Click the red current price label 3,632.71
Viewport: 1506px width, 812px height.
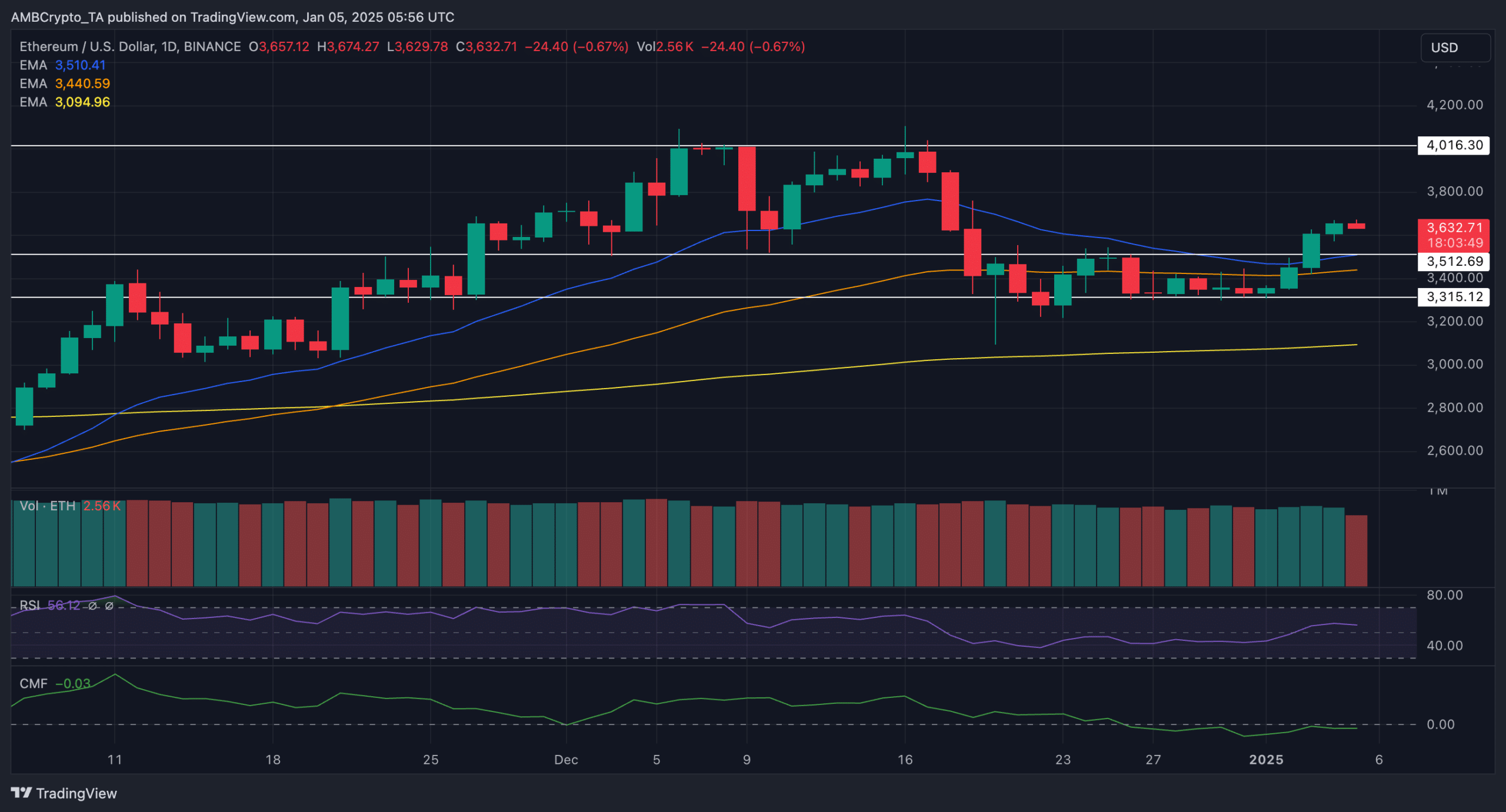[1454, 228]
